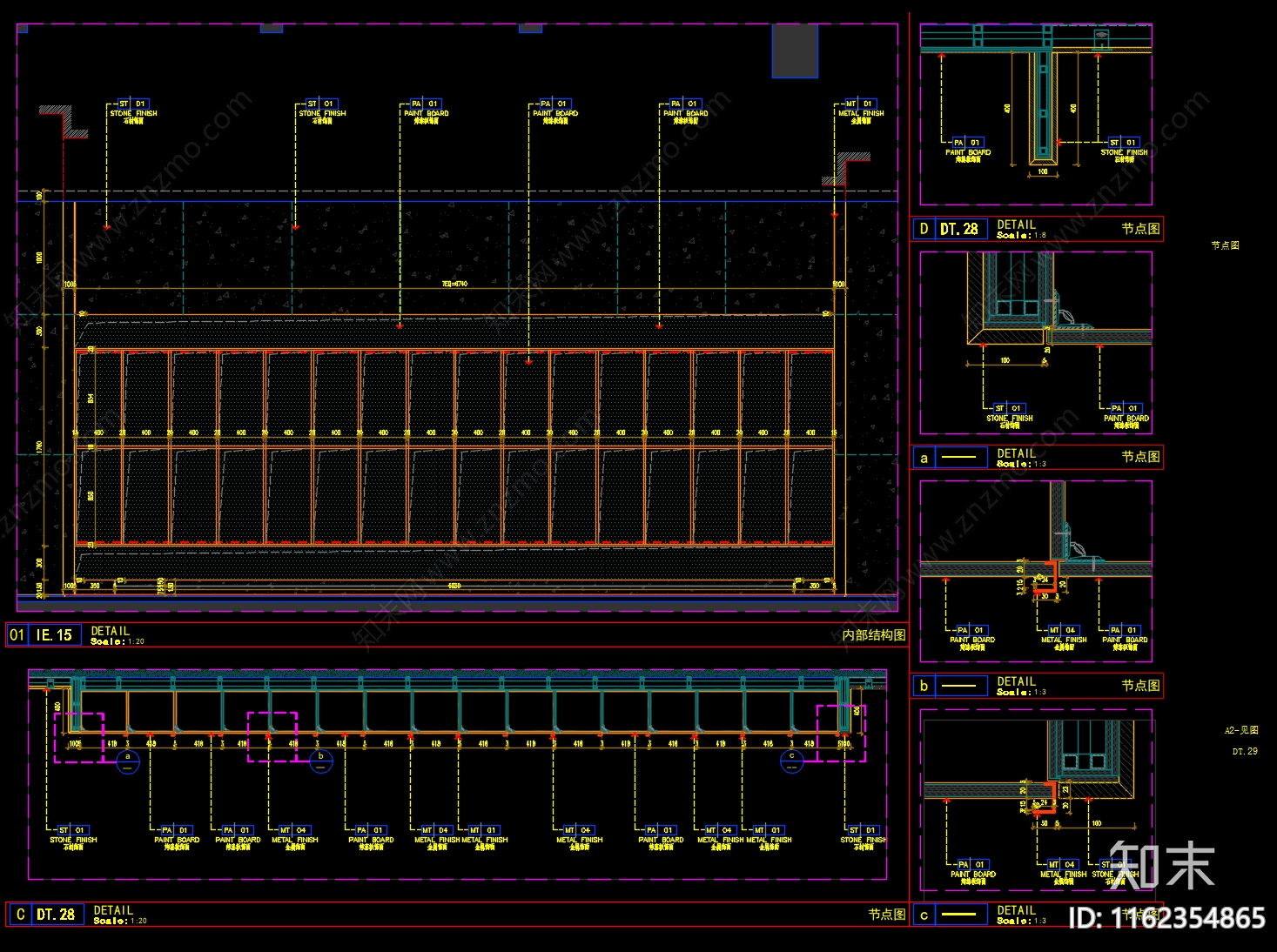The width and height of the screenshot is (1277, 952).
Task: Select the "DT.28" box beside D
Action: [961, 229]
